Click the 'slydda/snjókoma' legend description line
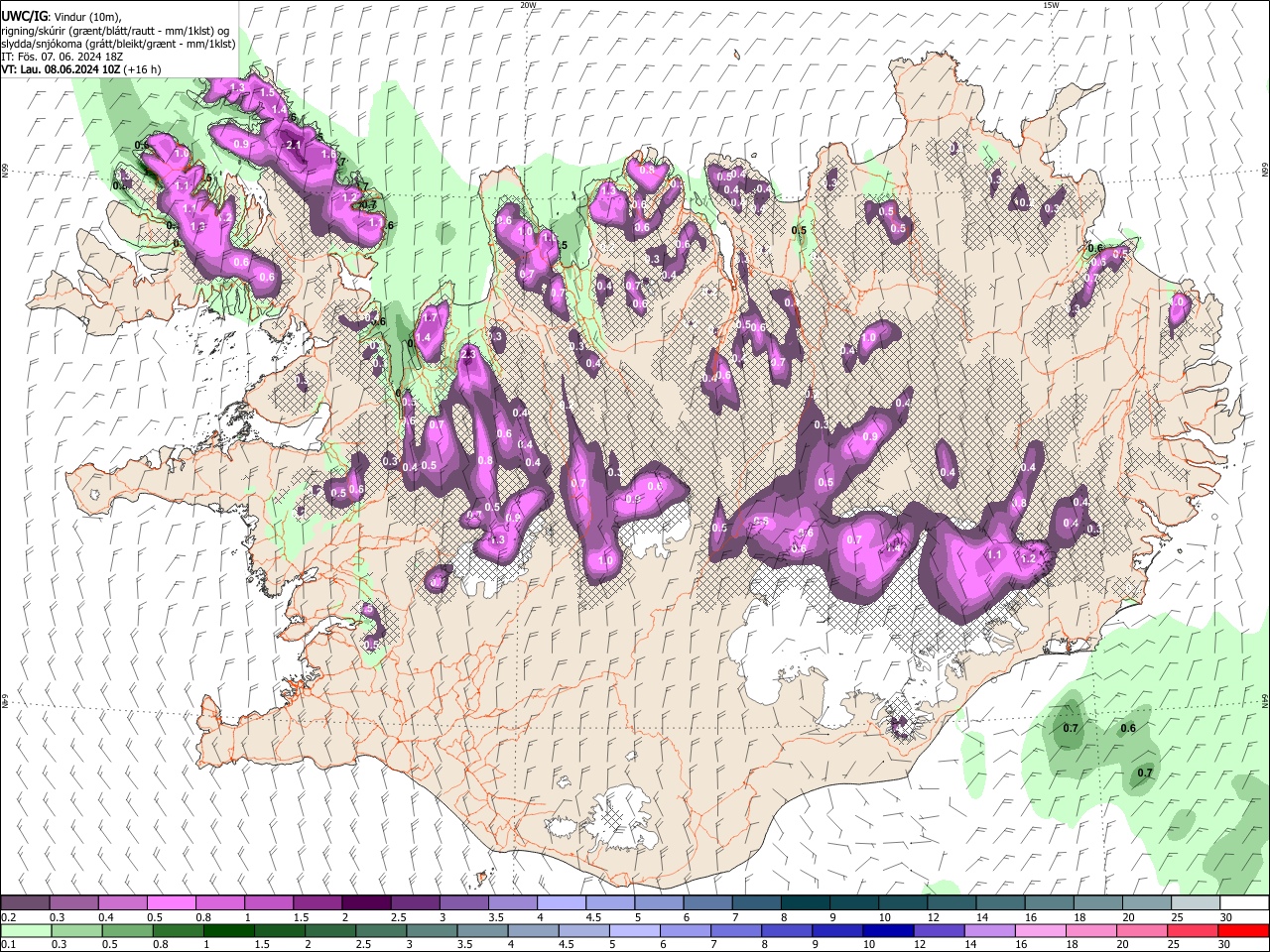 pos(118,44)
